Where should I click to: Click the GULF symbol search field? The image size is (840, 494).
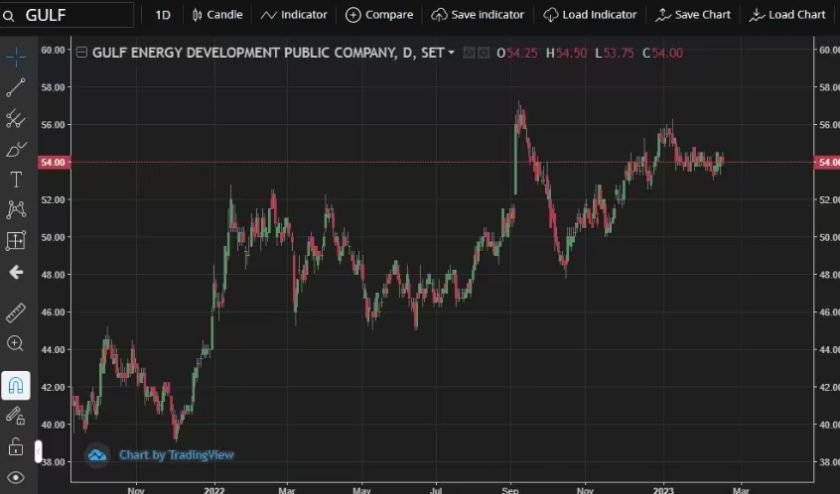(67, 15)
